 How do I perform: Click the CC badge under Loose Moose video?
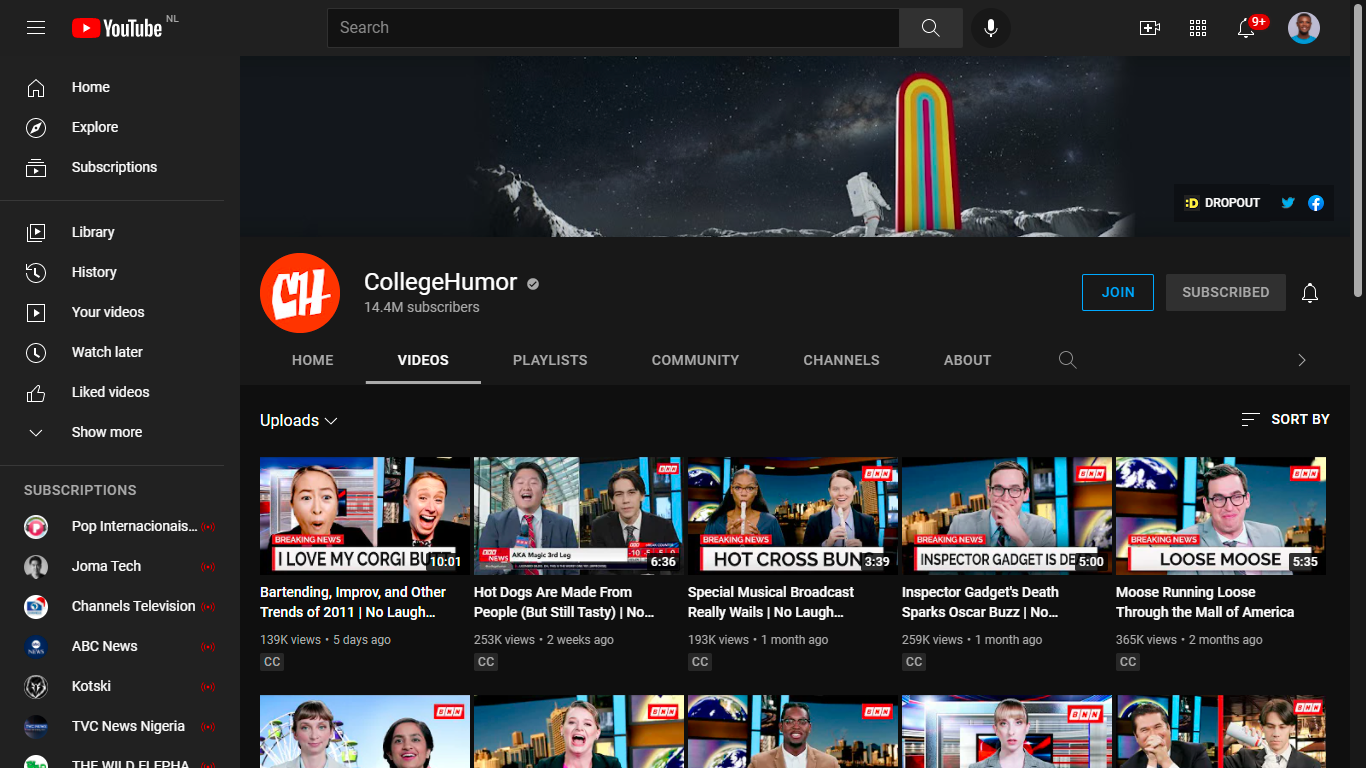tap(1128, 662)
